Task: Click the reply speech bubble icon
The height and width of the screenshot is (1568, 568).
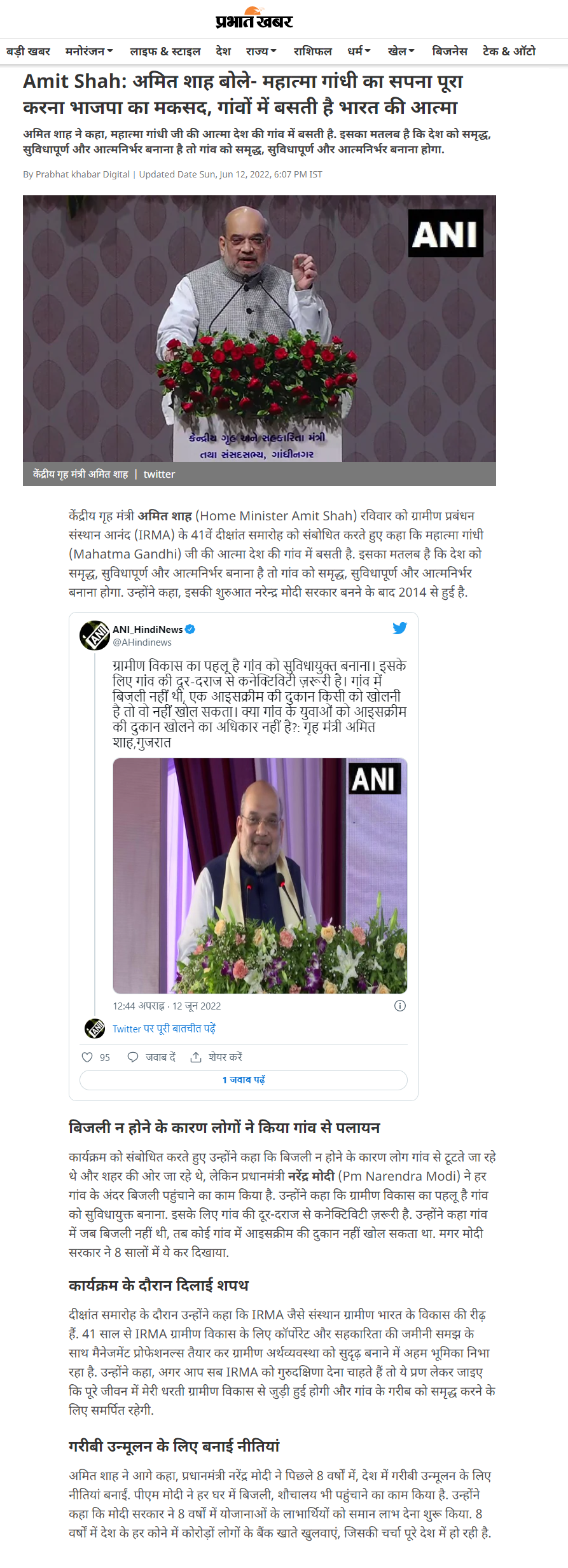Action: tap(133, 1057)
